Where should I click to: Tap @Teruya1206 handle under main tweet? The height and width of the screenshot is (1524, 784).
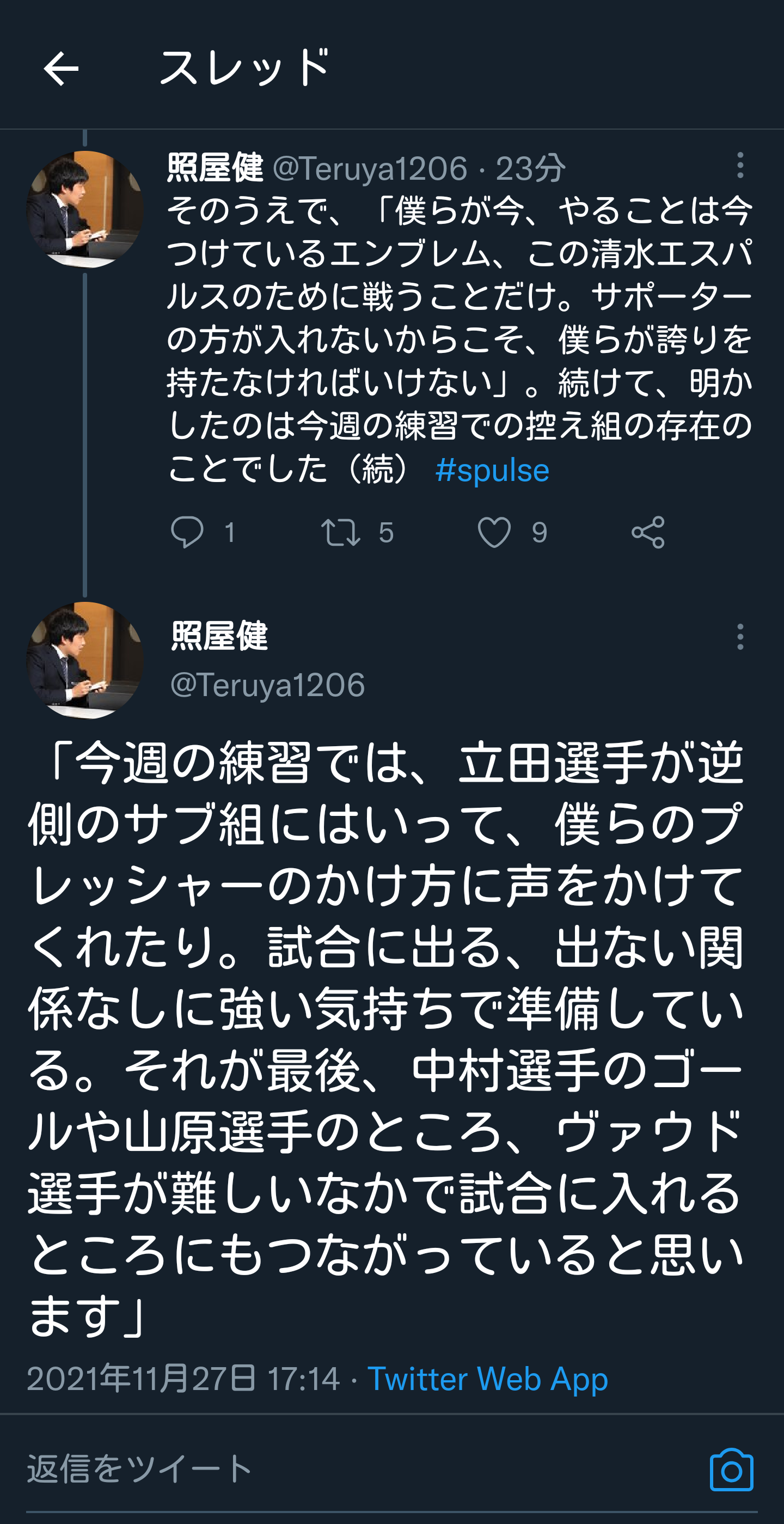[x=267, y=685]
